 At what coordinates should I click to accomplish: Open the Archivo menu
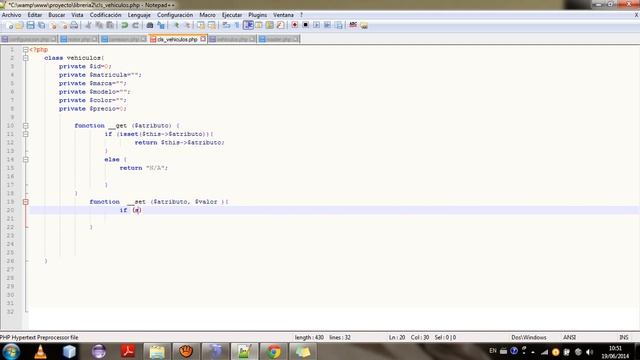(x=11, y=15)
